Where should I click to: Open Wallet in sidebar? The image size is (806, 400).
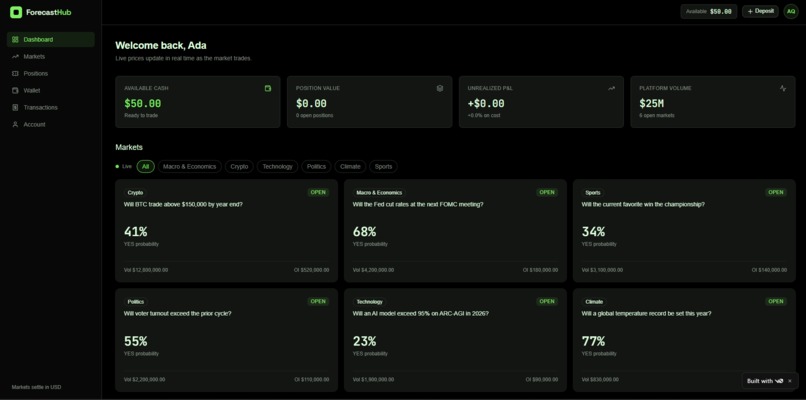click(51, 90)
